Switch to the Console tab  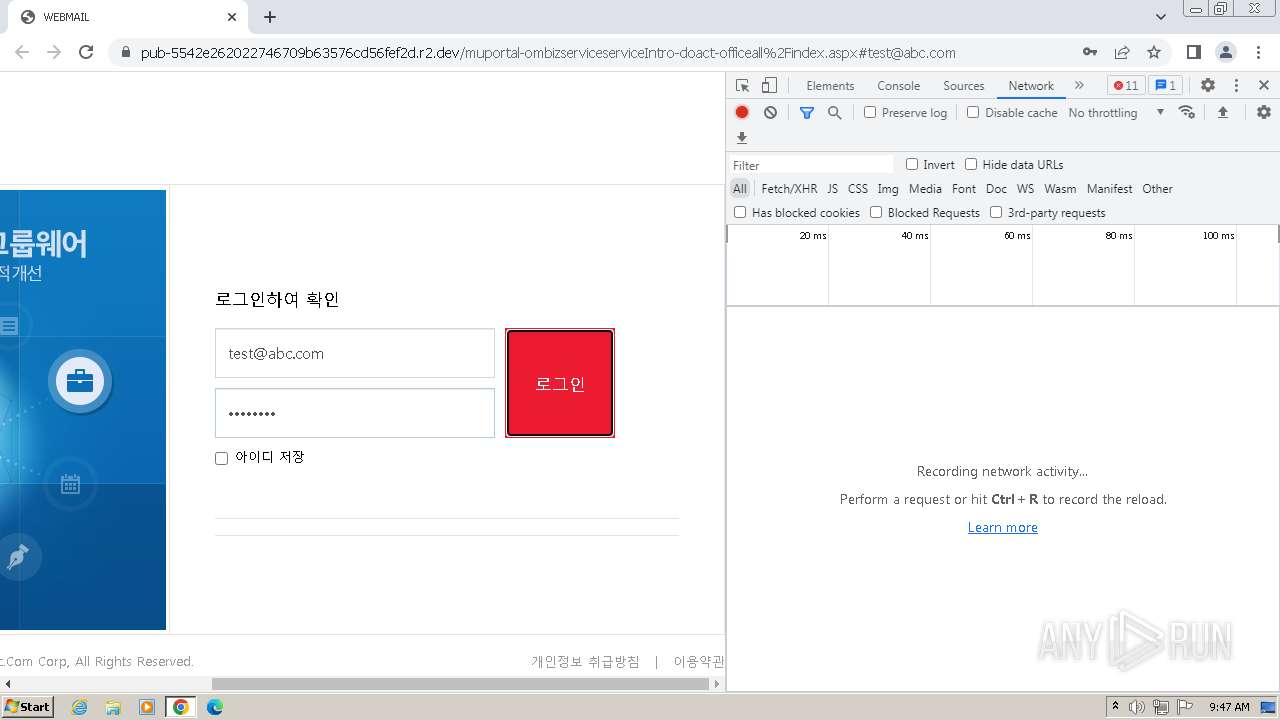click(898, 86)
